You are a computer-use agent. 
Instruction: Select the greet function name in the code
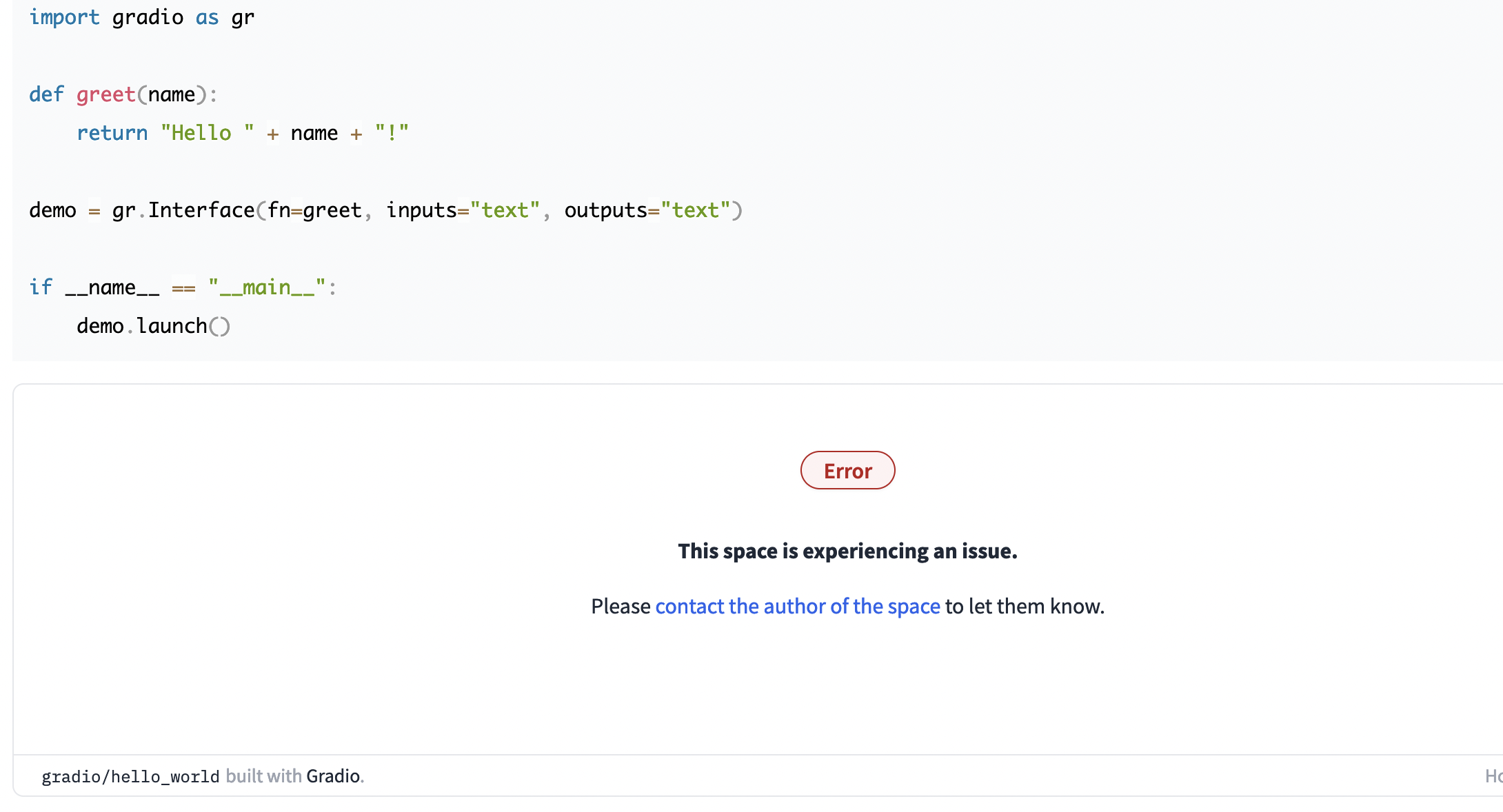pos(105,94)
